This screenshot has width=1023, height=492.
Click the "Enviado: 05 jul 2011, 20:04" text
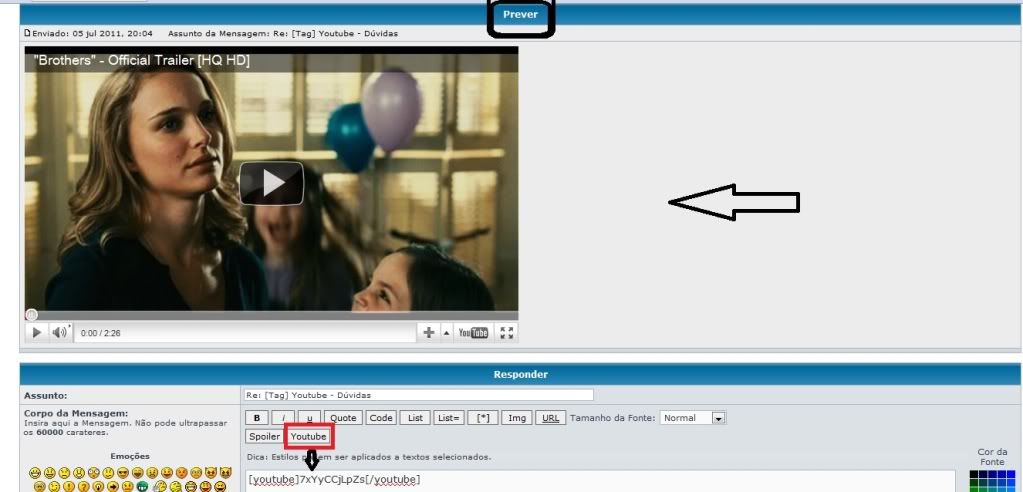click(92, 33)
